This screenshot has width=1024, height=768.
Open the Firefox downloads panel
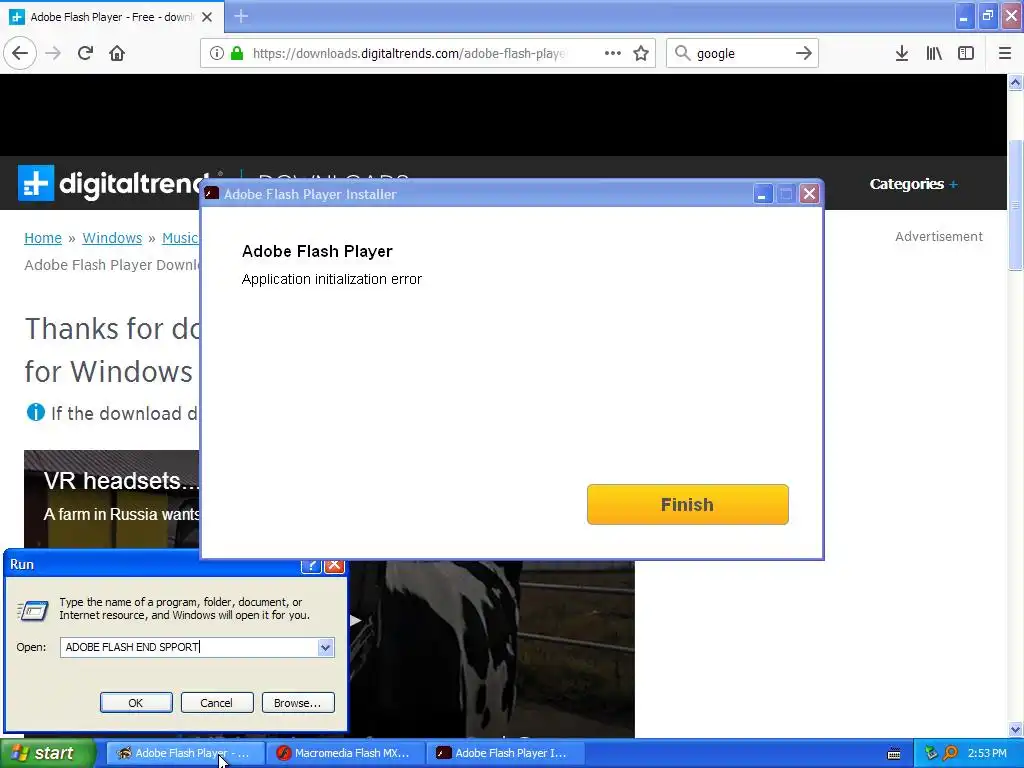click(901, 53)
